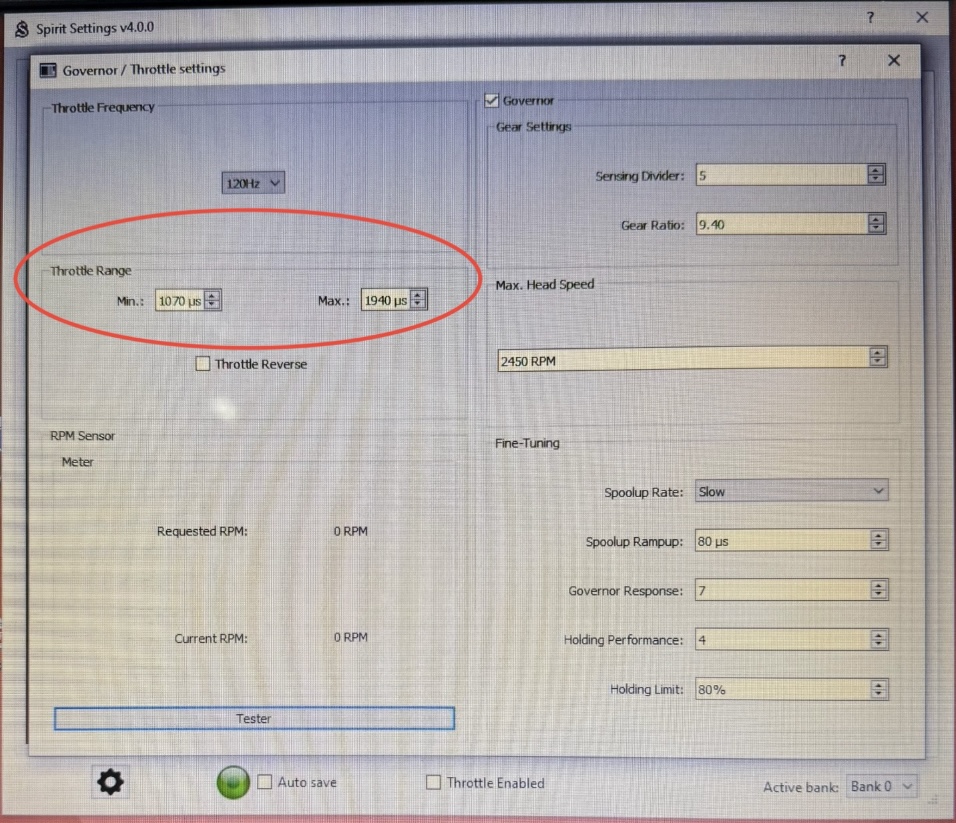Click the Governor dialog title icon
The height and width of the screenshot is (823, 956).
click(48, 69)
